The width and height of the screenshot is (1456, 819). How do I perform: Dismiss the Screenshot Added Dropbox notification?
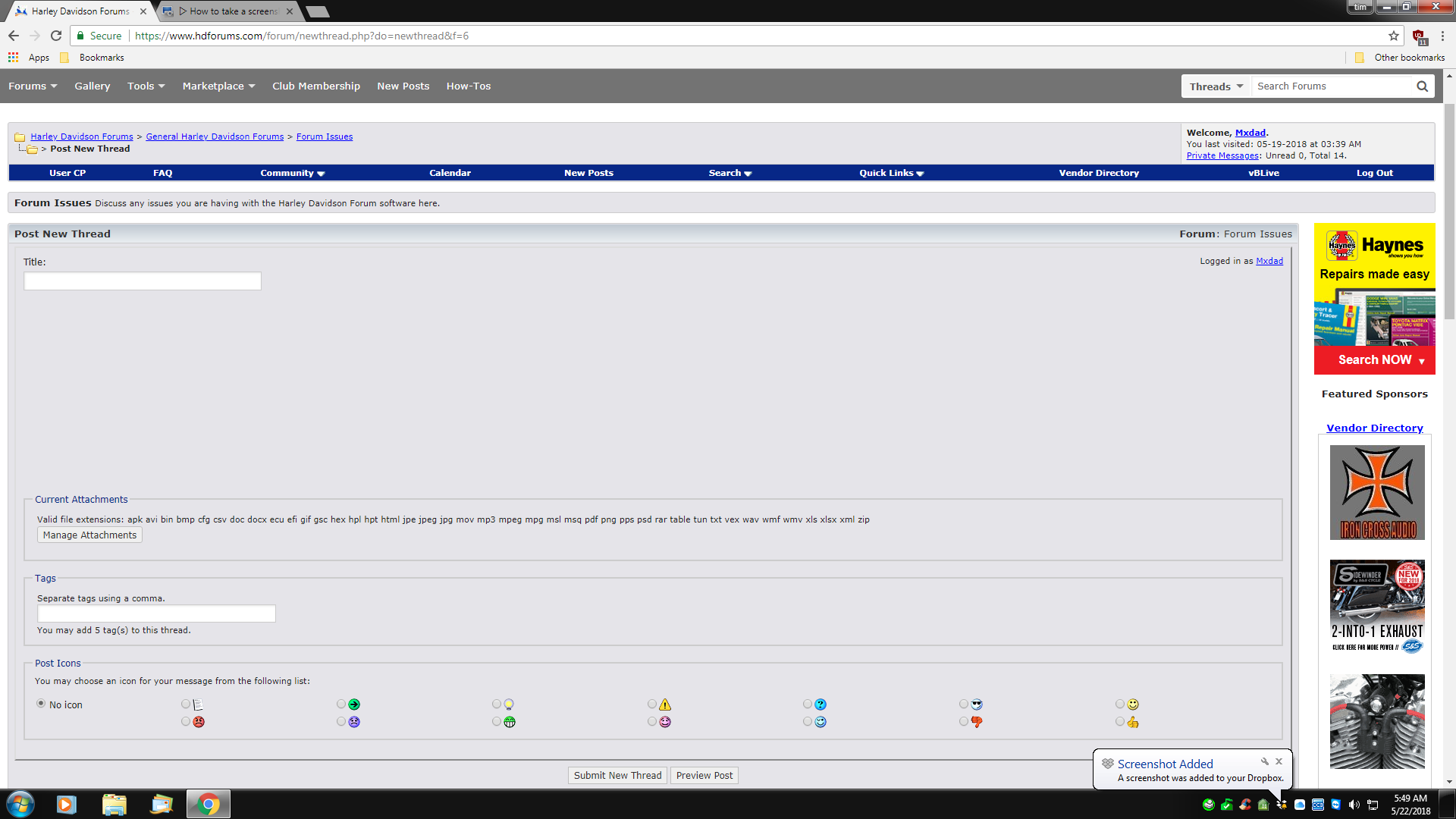1279,761
